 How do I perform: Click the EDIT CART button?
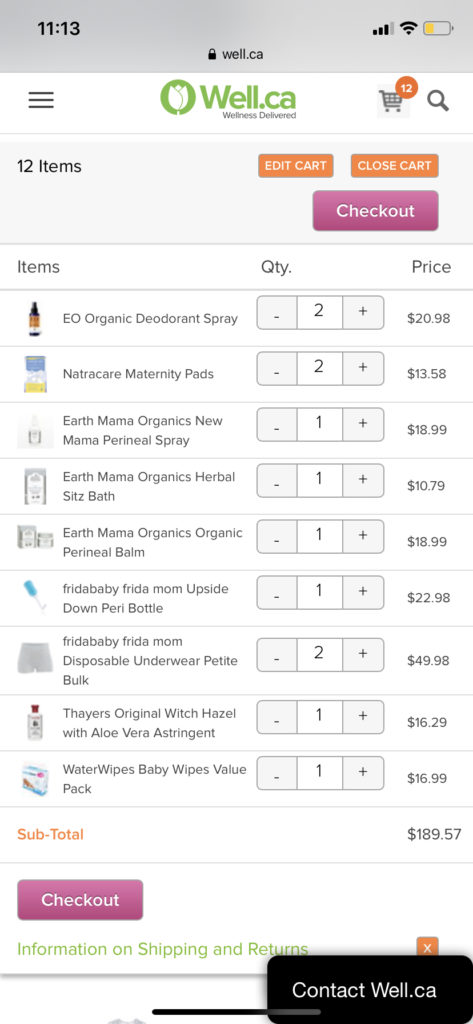(x=295, y=166)
